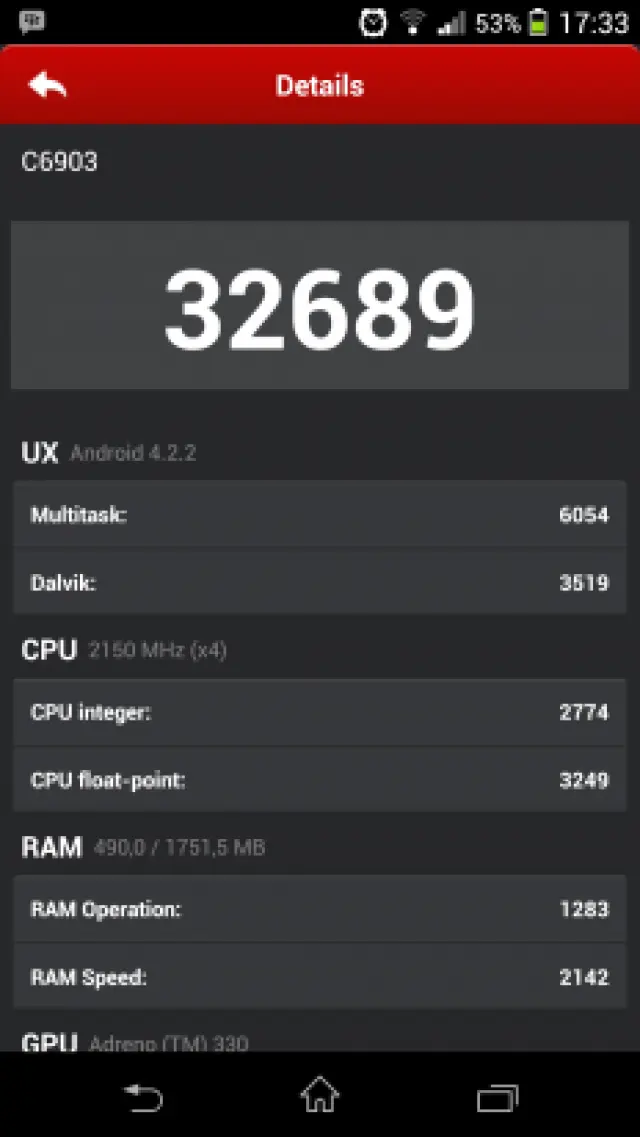Tap the Wi-Fi status icon
The width and height of the screenshot is (640, 1137).
pyautogui.click(x=413, y=22)
